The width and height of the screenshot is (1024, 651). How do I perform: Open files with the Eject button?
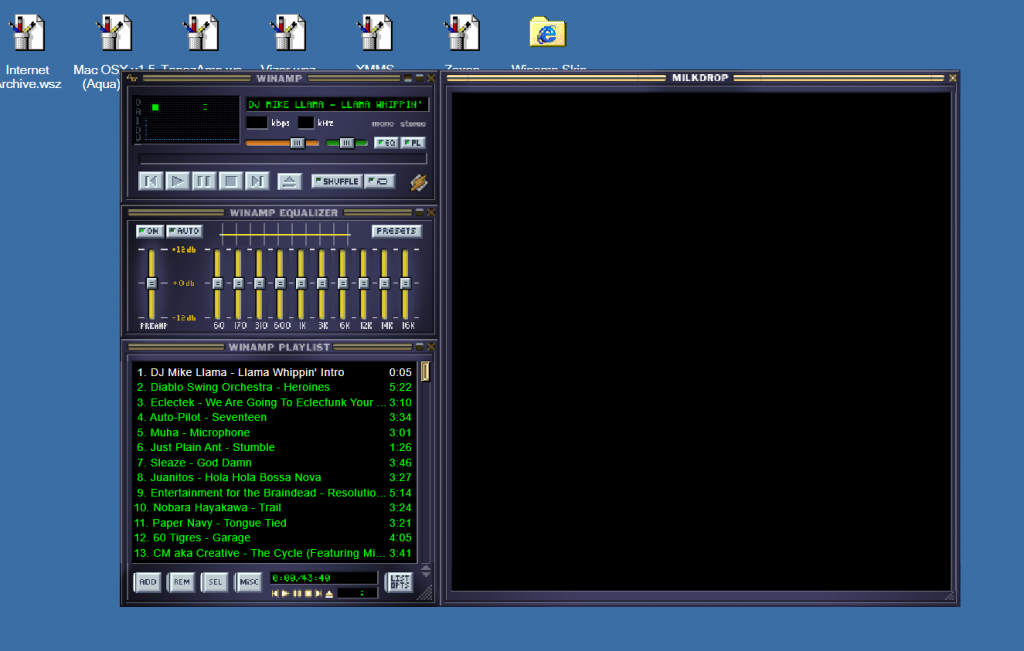(289, 181)
